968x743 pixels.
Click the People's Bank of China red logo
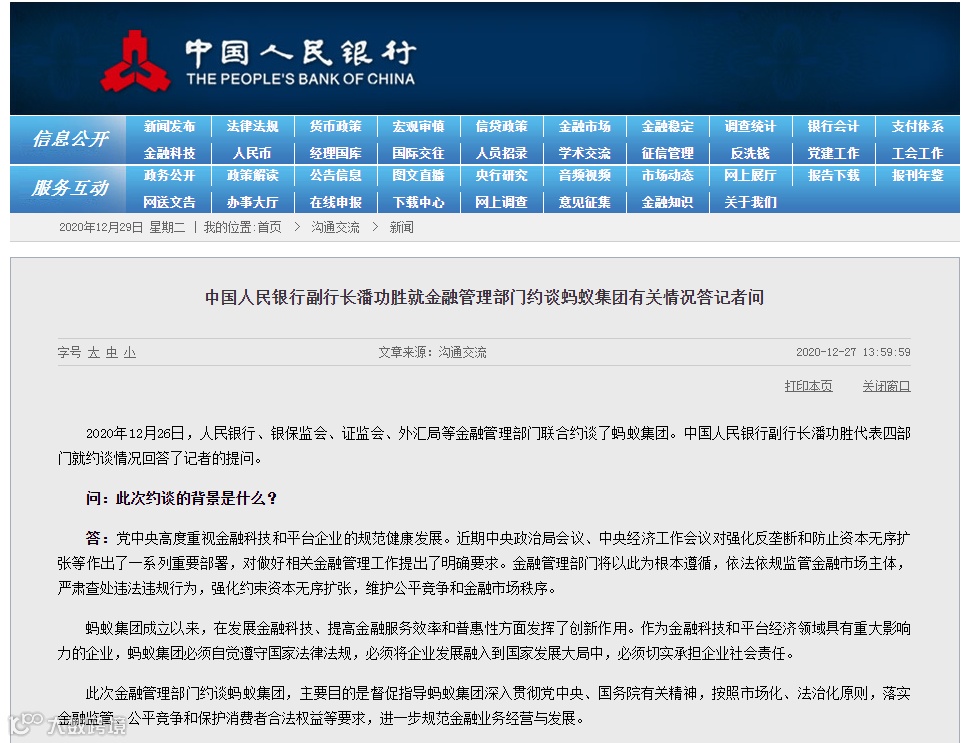135,62
